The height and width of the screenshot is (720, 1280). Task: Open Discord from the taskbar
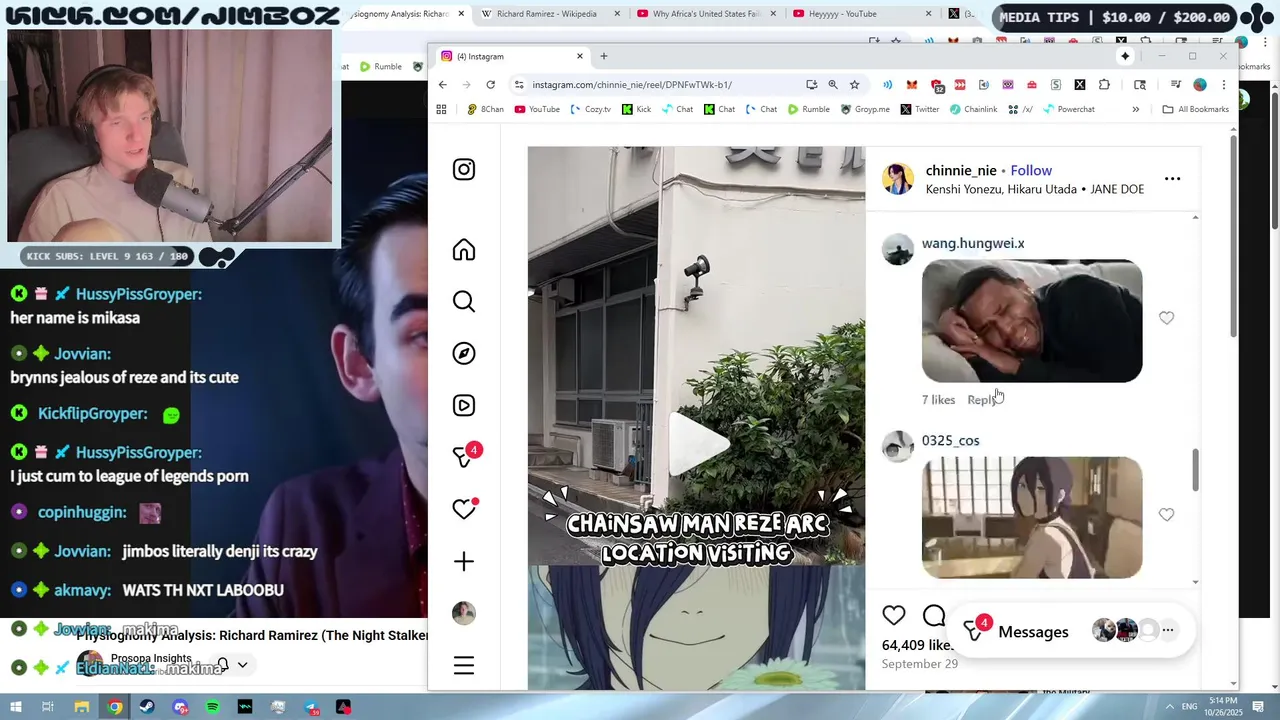pyautogui.click(x=180, y=707)
